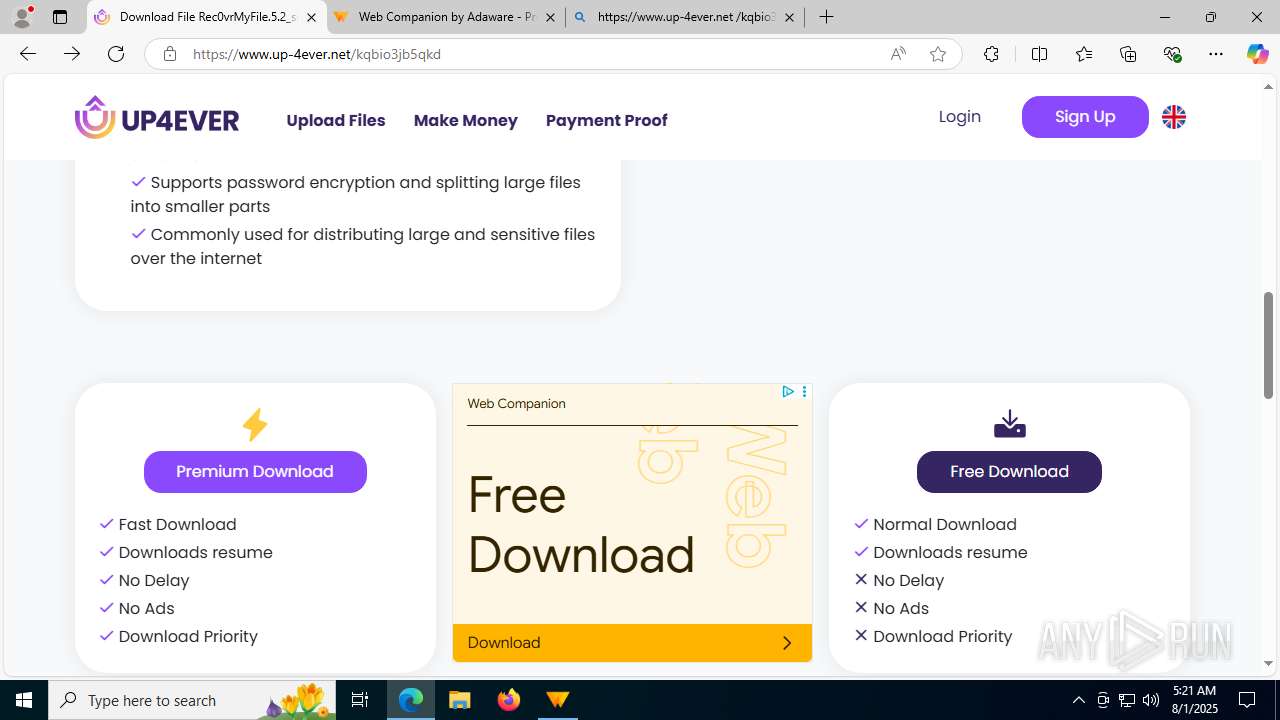Click the scrollbar down arrow
This screenshot has width=1280, height=720.
click(x=1269, y=664)
